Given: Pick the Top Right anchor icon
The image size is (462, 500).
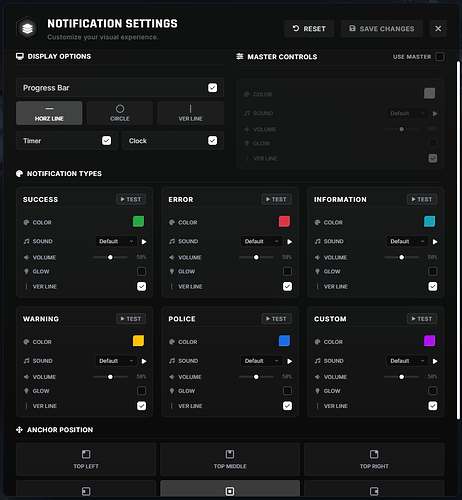Looking at the screenshot, I should click(x=374, y=454).
